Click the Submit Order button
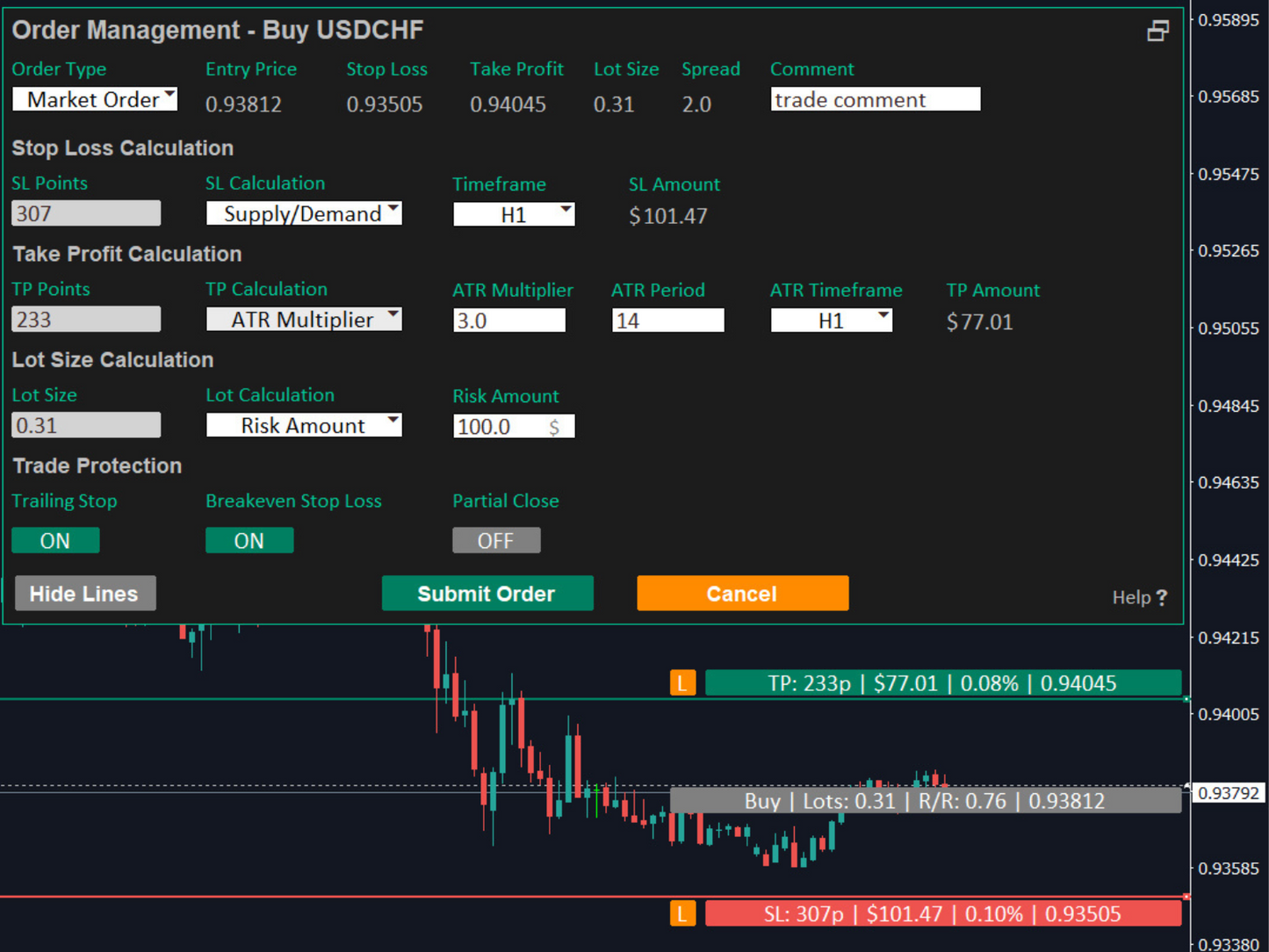This screenshot has width=1269, height=952. click(487, 594)
